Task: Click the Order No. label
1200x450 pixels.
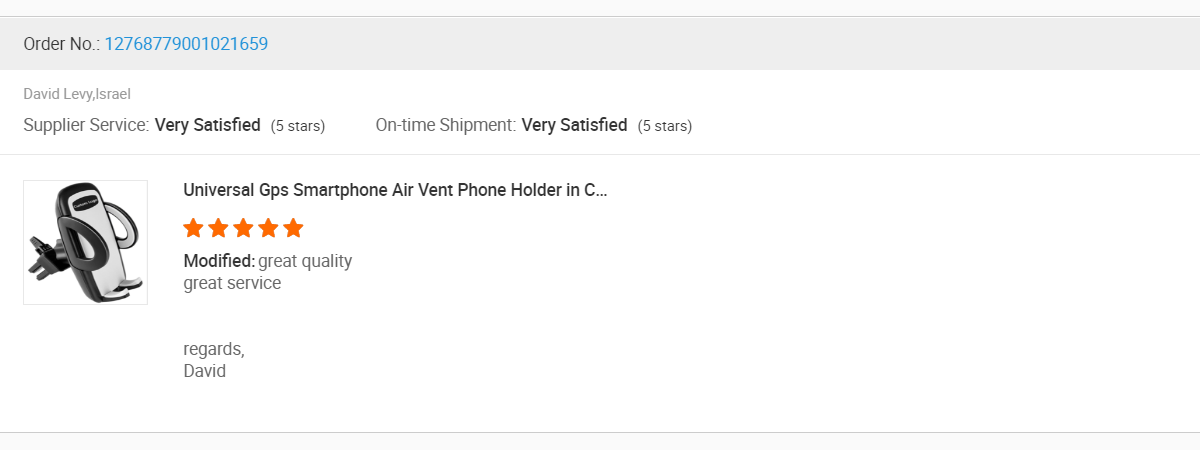Action: coord(62,44)
